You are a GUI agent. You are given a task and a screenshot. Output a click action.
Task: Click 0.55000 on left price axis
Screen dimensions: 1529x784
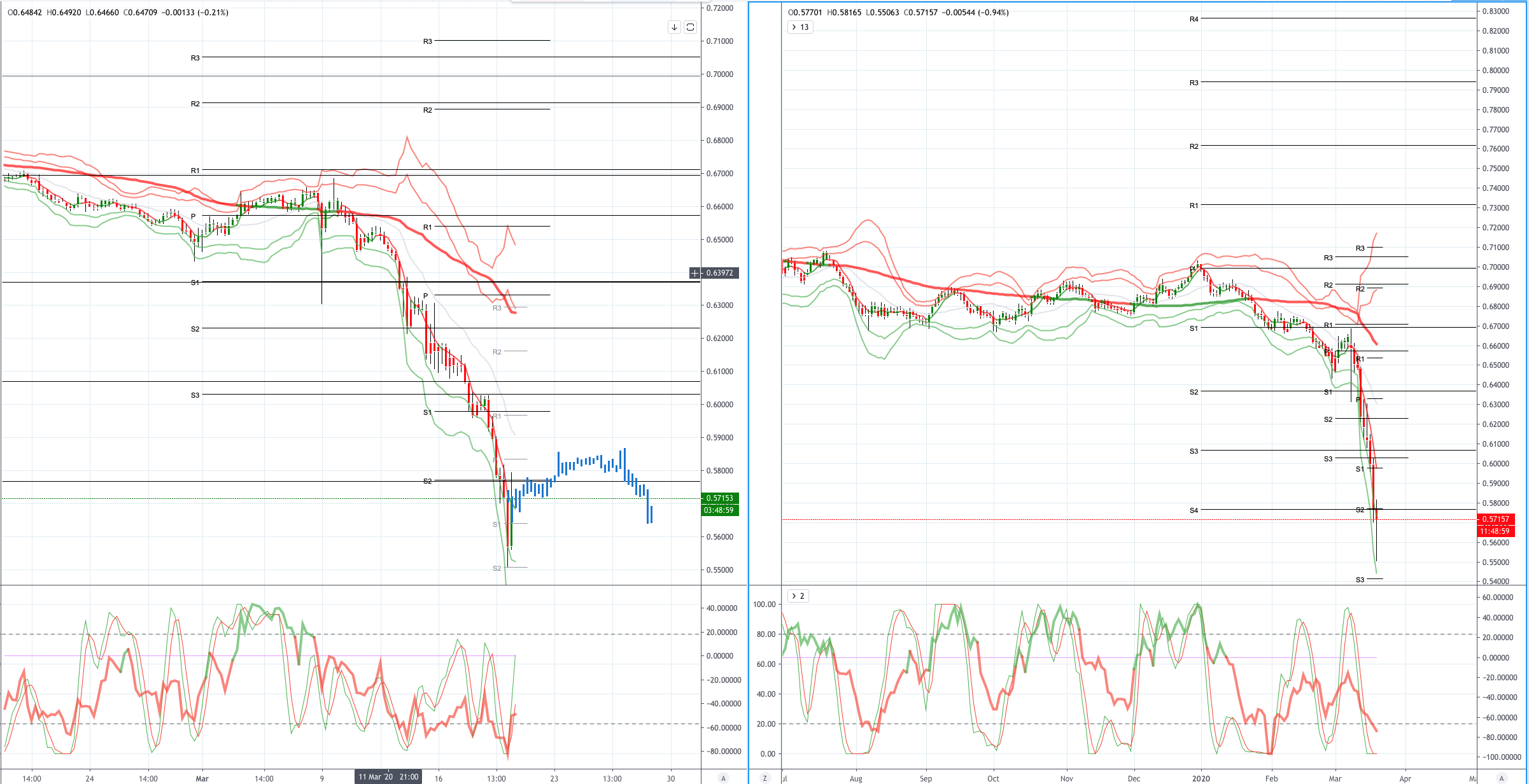(720, 570)
